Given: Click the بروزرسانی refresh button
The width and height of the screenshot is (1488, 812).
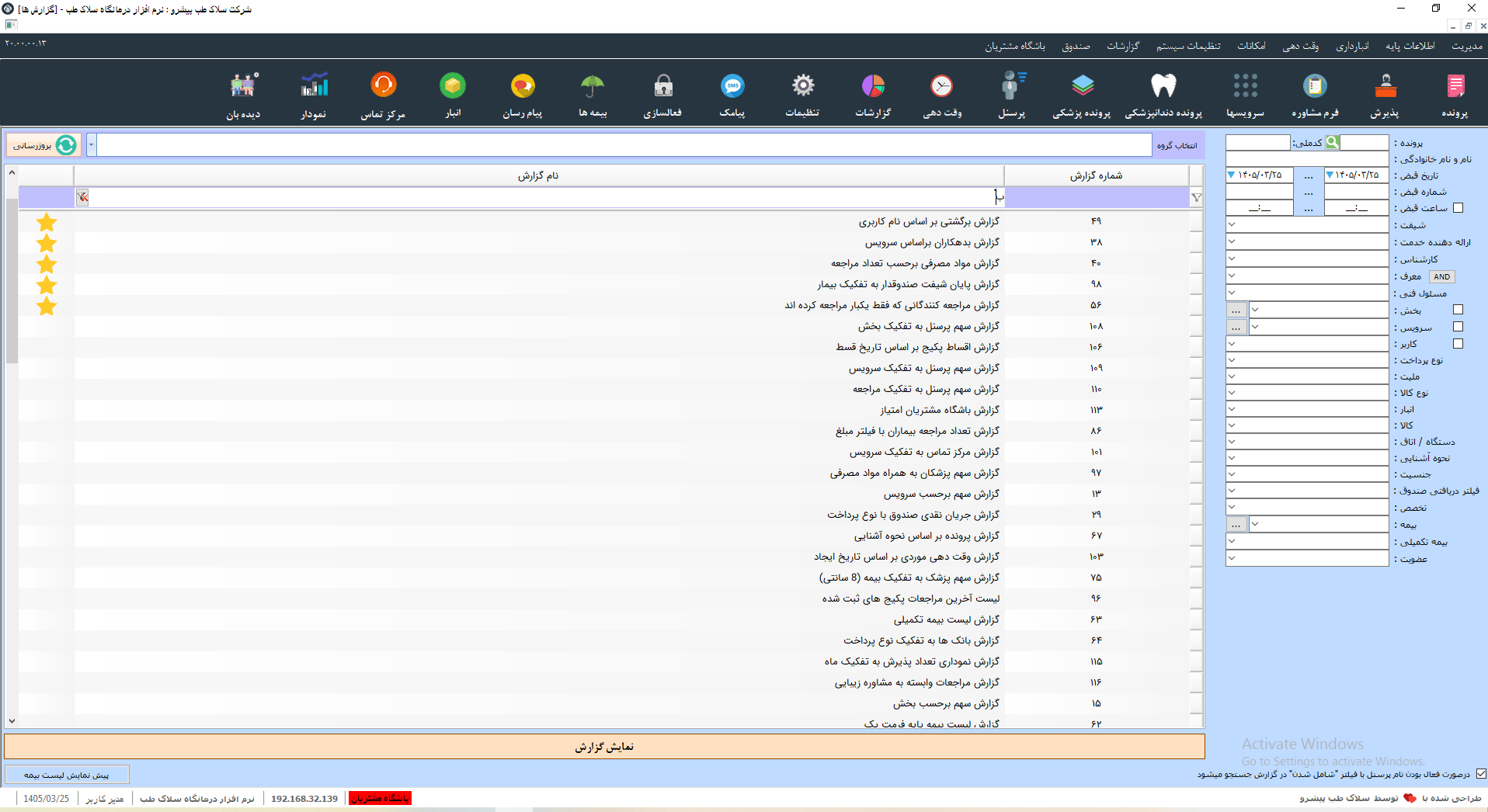Looking at the screenshot, I should pos(43,145).
